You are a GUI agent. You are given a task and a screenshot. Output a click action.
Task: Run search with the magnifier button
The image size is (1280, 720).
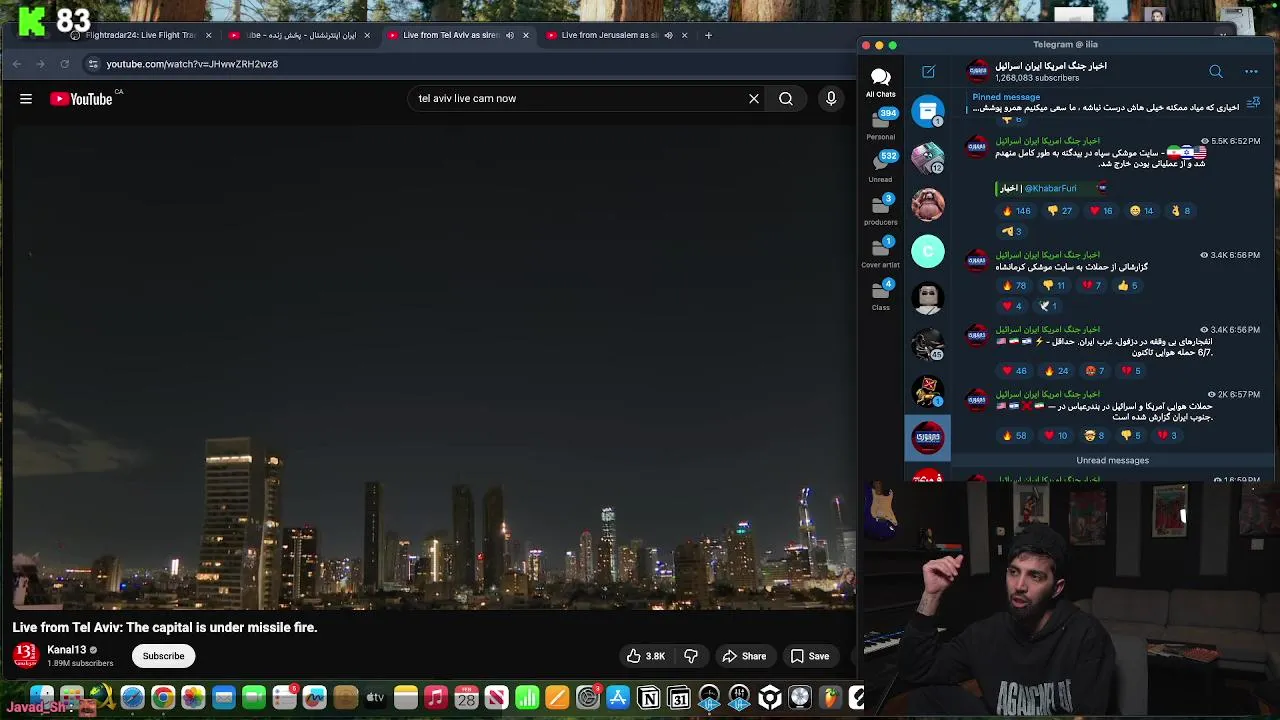click(x=786, y=99)
